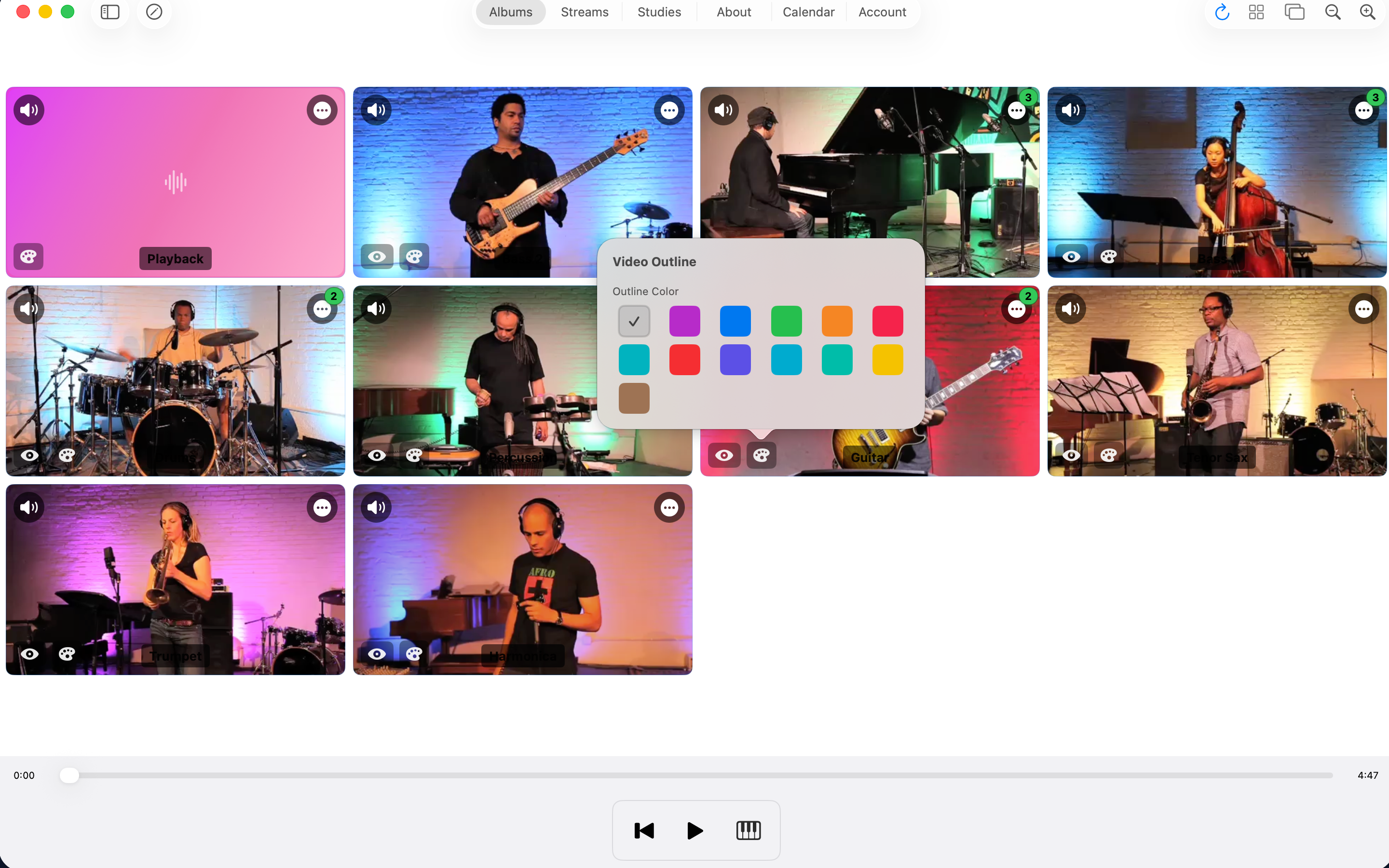Choose the orange outline color
1389x868 pixels.
pyautogui.click(x=837, y=321)
